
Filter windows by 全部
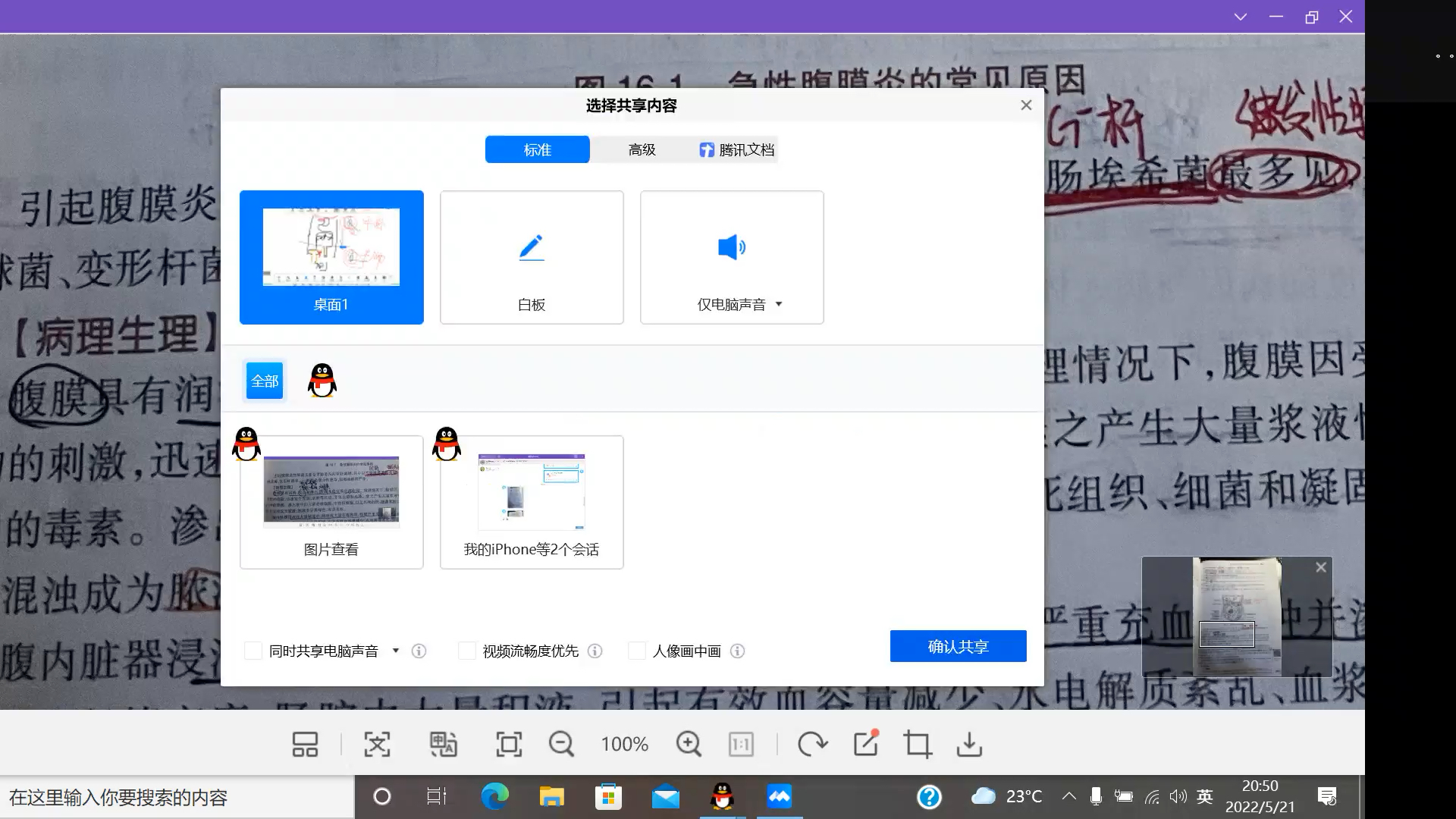pyautogui.click(x=265, y=381)
